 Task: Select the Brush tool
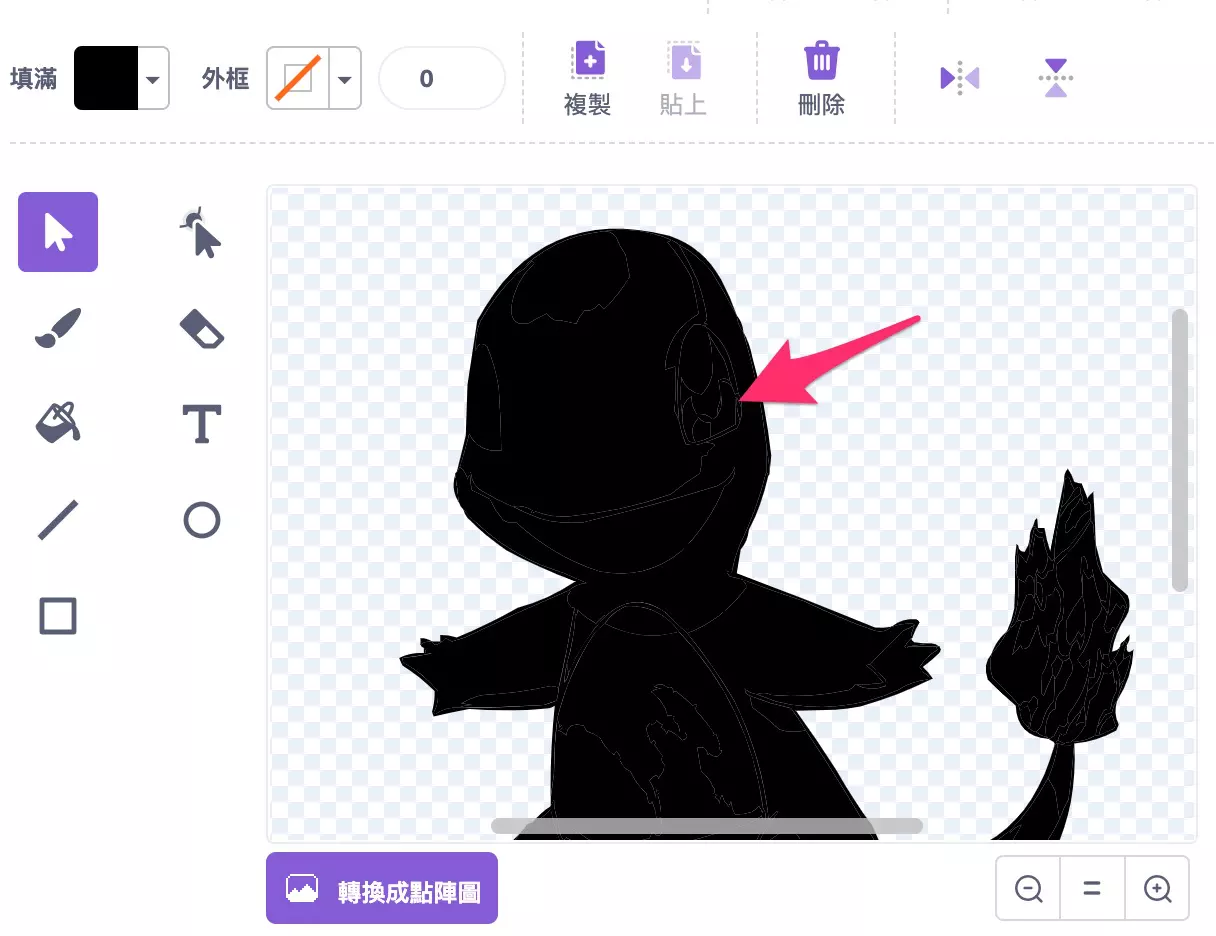(57, 328)
